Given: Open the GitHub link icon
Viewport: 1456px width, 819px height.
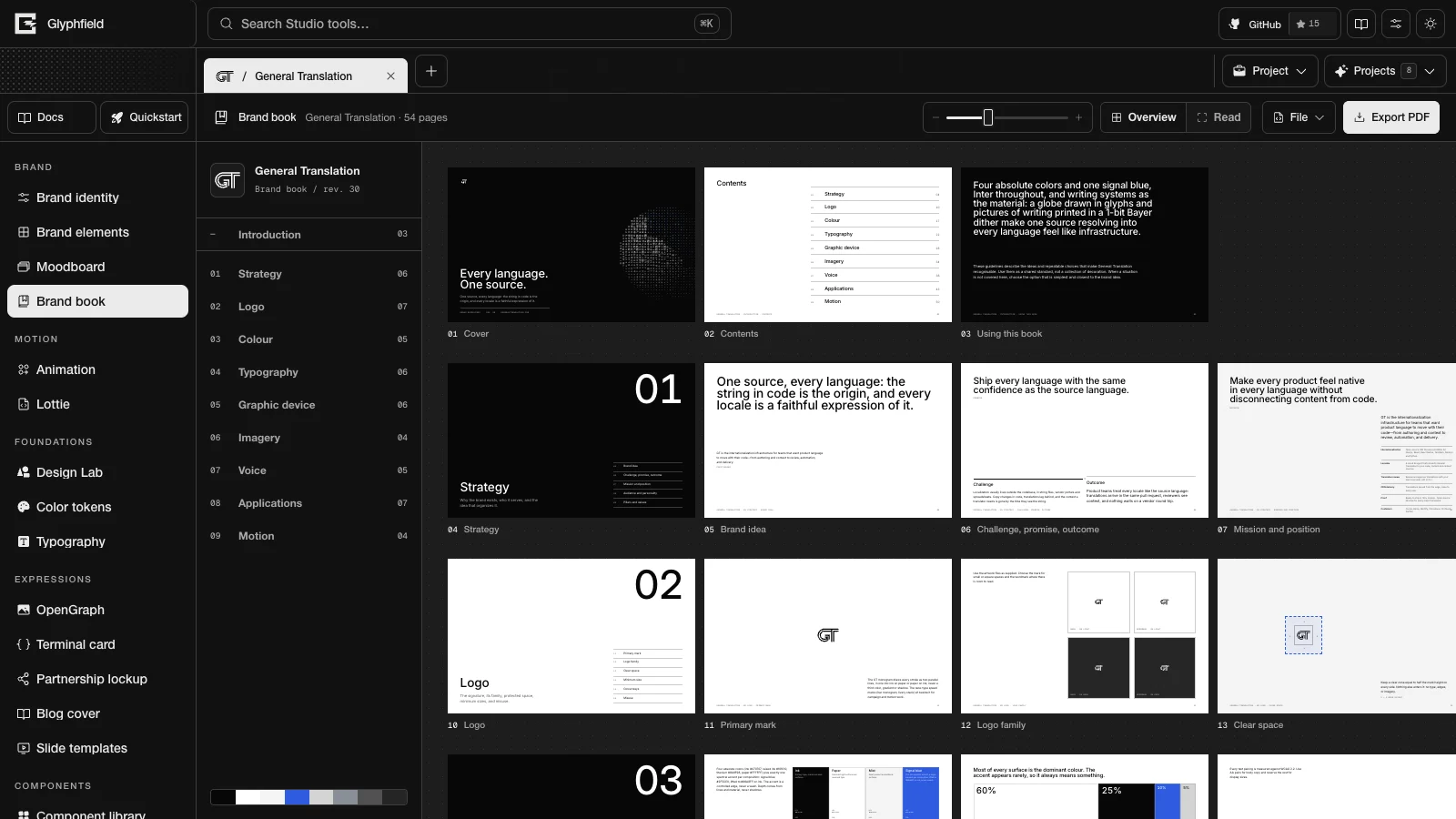Looking at the screenshot, I should click(1235, 24).
